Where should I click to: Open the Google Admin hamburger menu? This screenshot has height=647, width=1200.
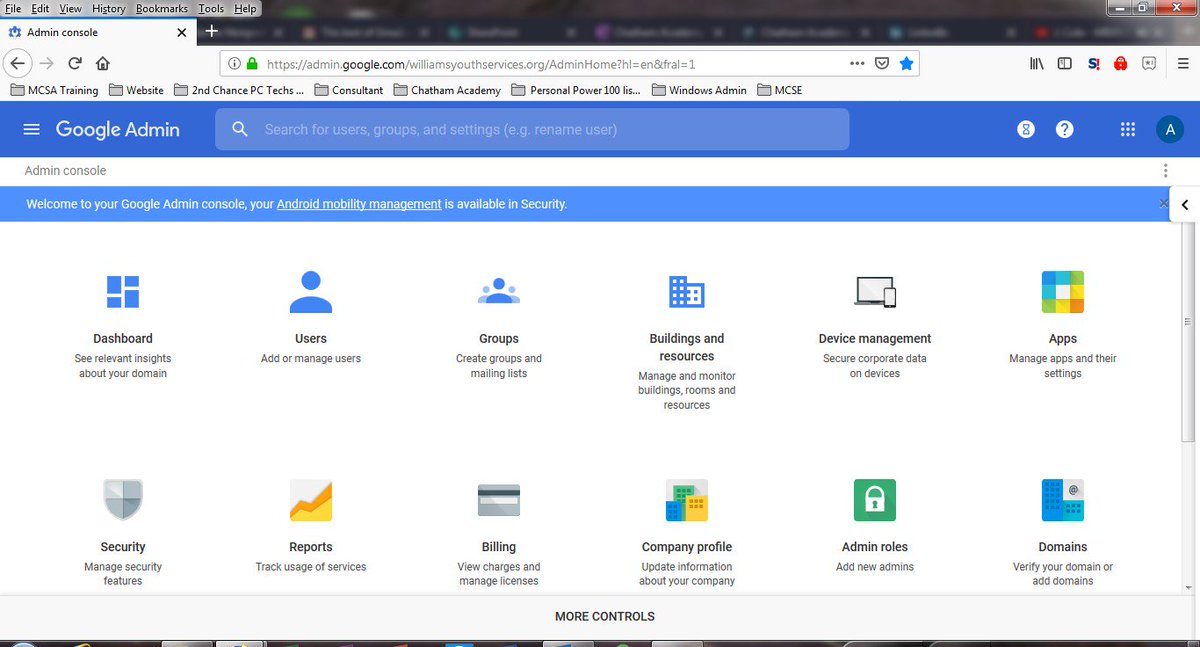pos(32,129)
